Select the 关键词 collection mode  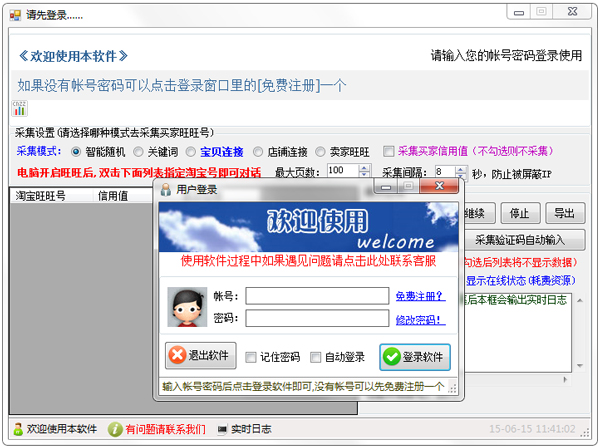point(139,152)
